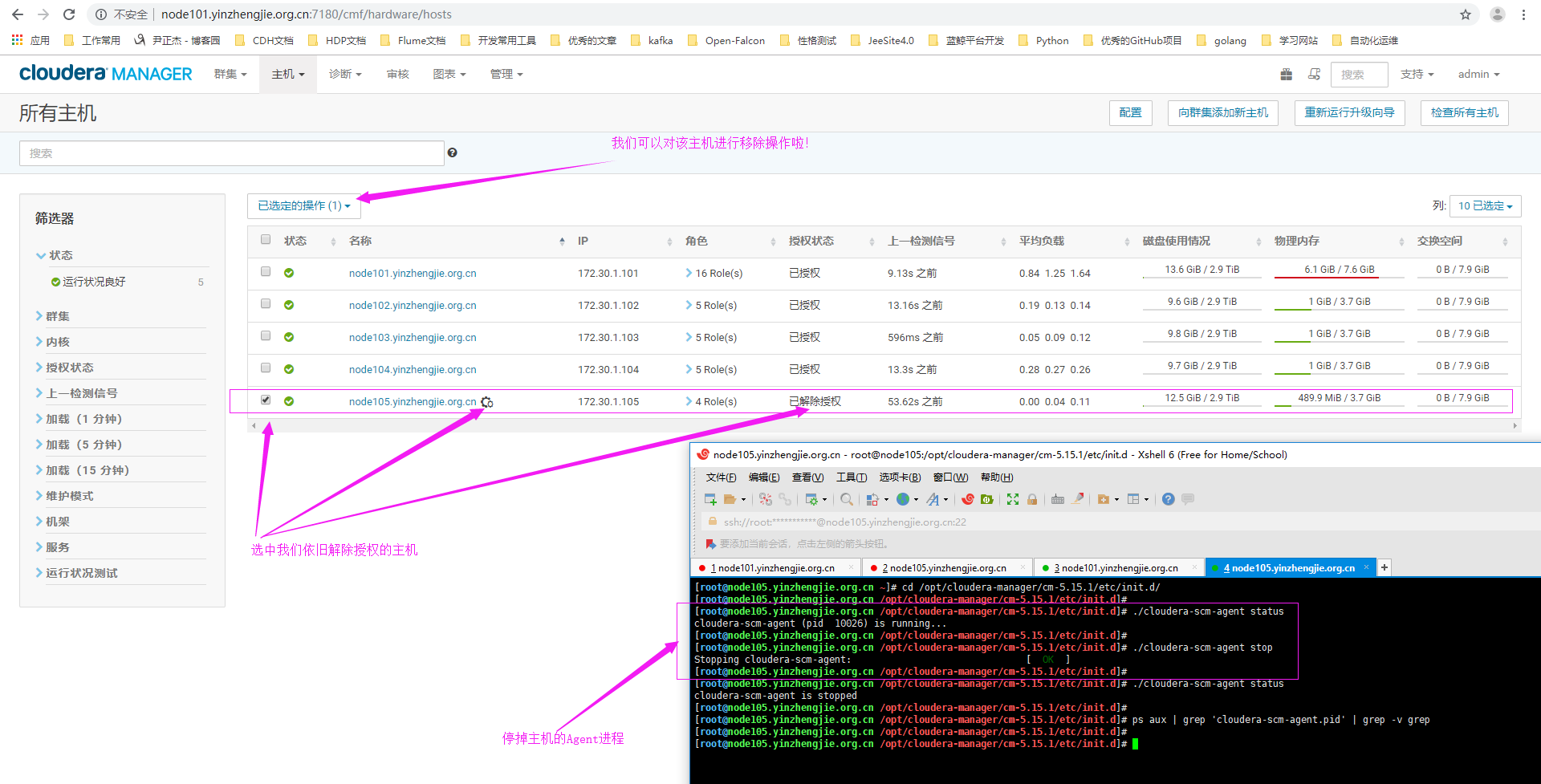
Task: Open Chrome profile avatar icon
Action: click(x=1497, y=14)
